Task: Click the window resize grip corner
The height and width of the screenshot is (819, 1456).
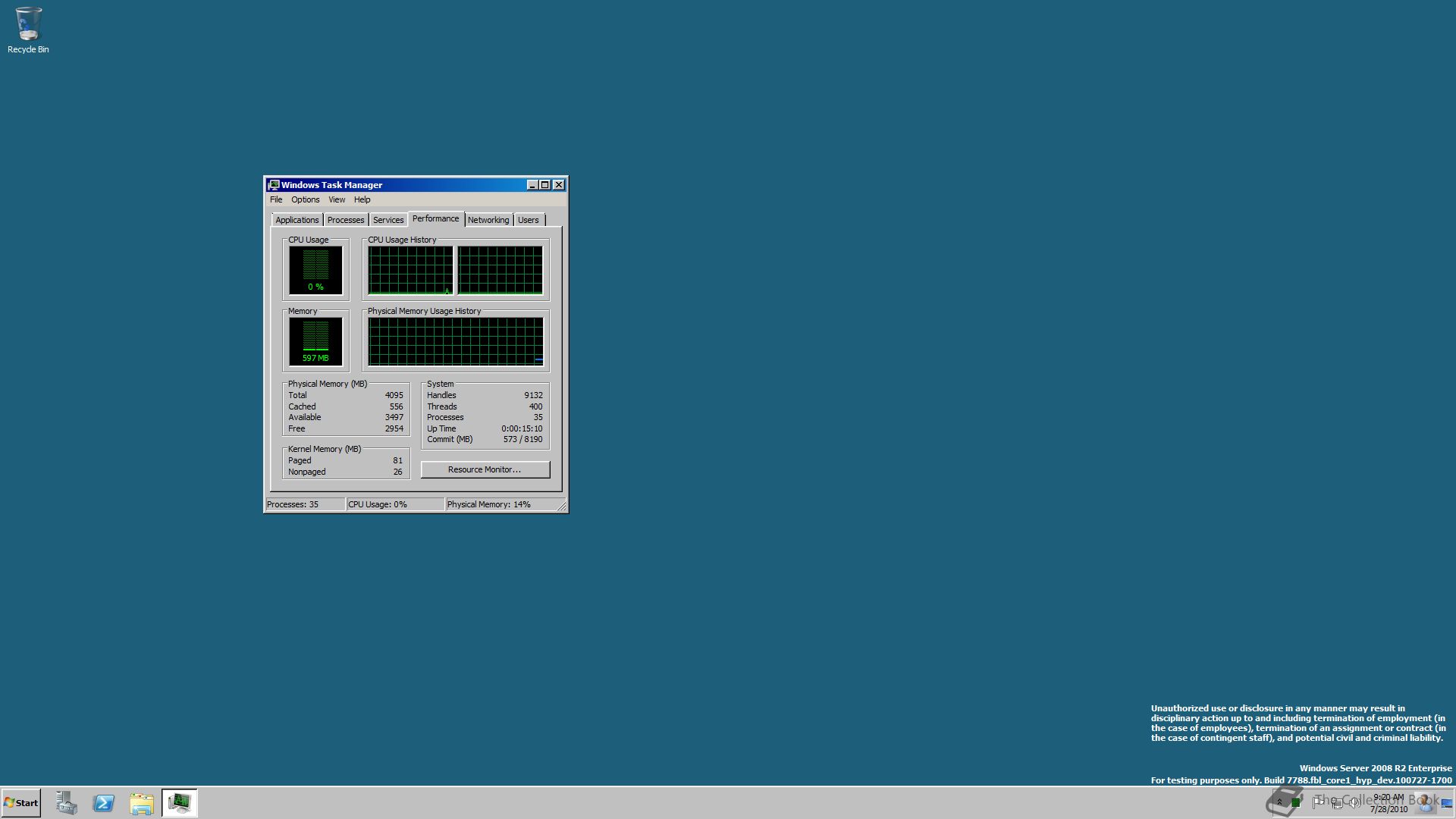Action: (x=562, y=507)
